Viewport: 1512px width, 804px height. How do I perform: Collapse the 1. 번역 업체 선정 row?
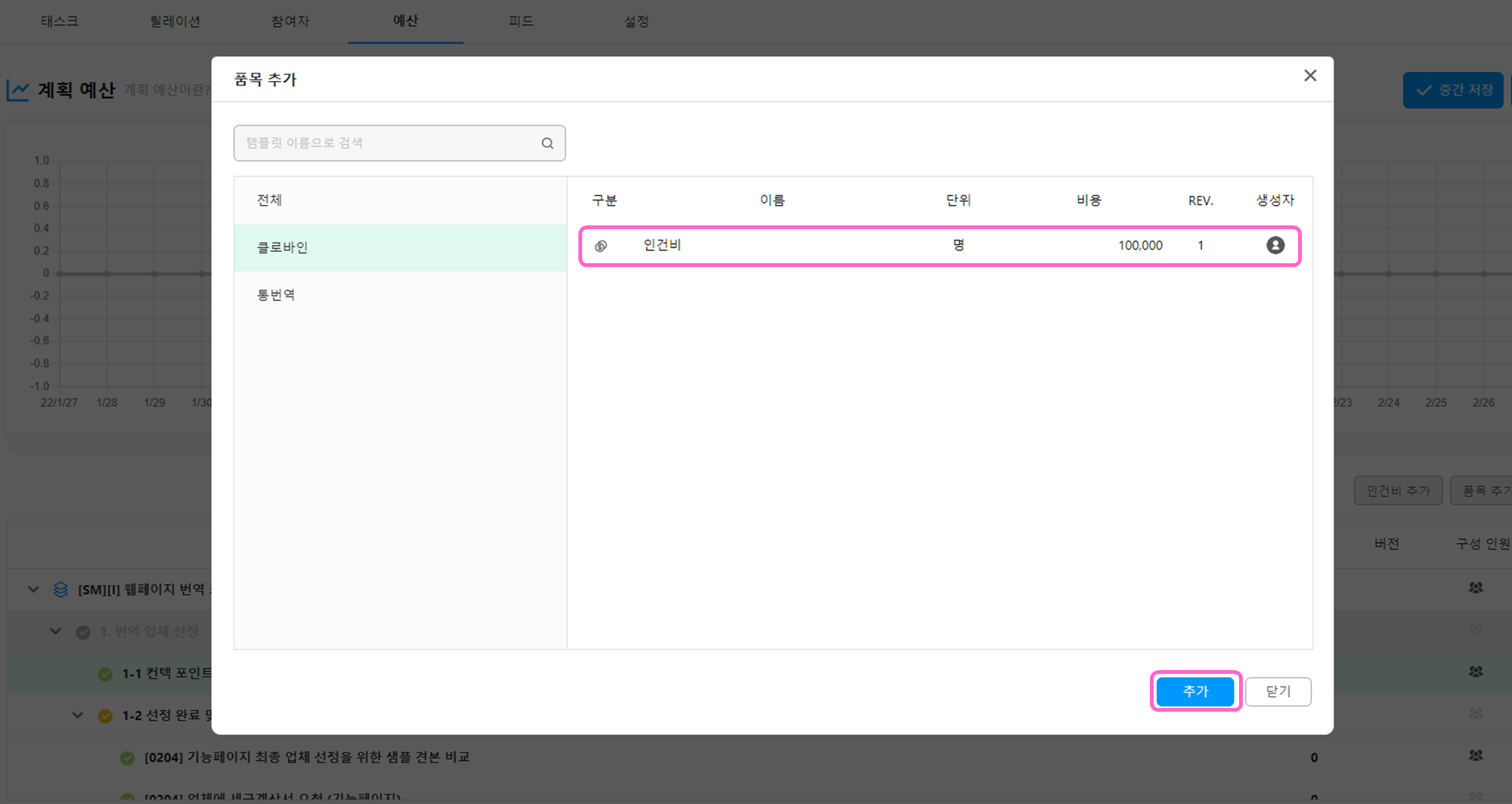click(x=56, y=631)
